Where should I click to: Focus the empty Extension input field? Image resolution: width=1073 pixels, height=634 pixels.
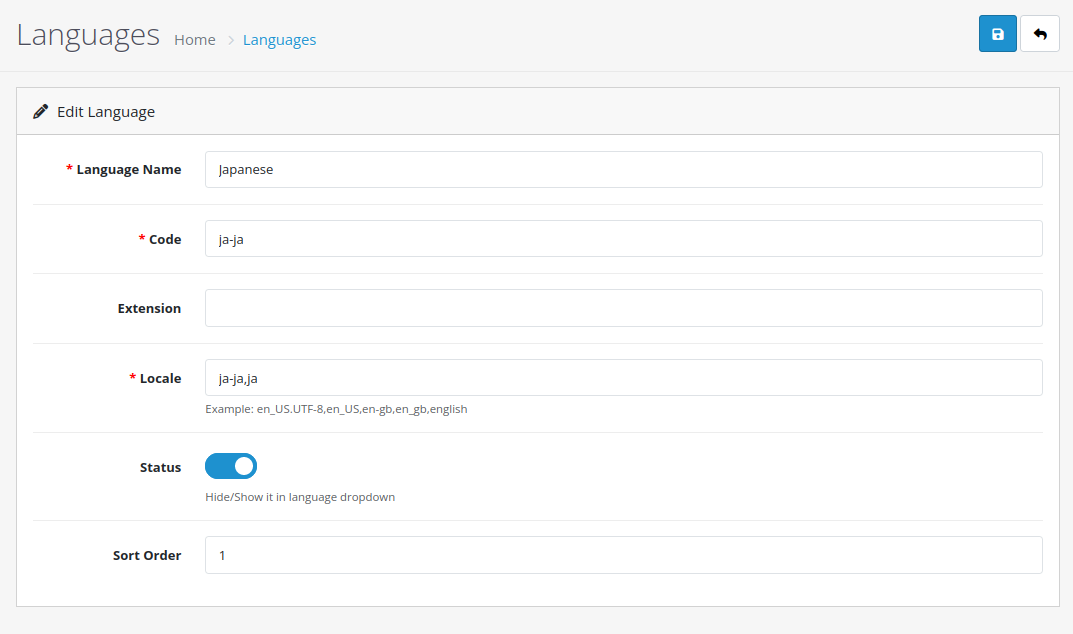click(x=623, y=308)
